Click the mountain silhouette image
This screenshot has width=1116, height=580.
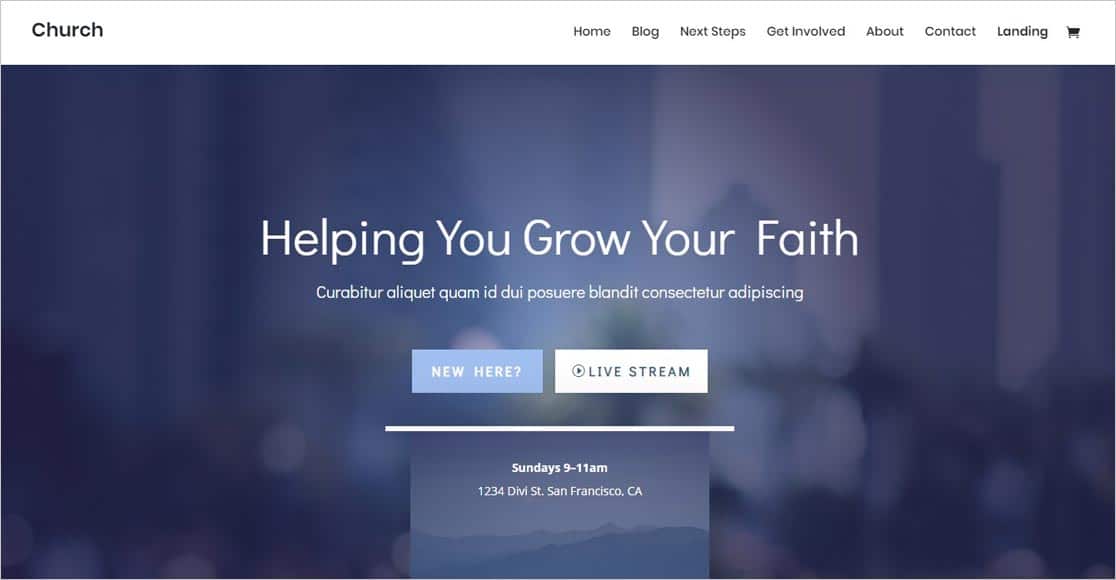tap(559, 550)
